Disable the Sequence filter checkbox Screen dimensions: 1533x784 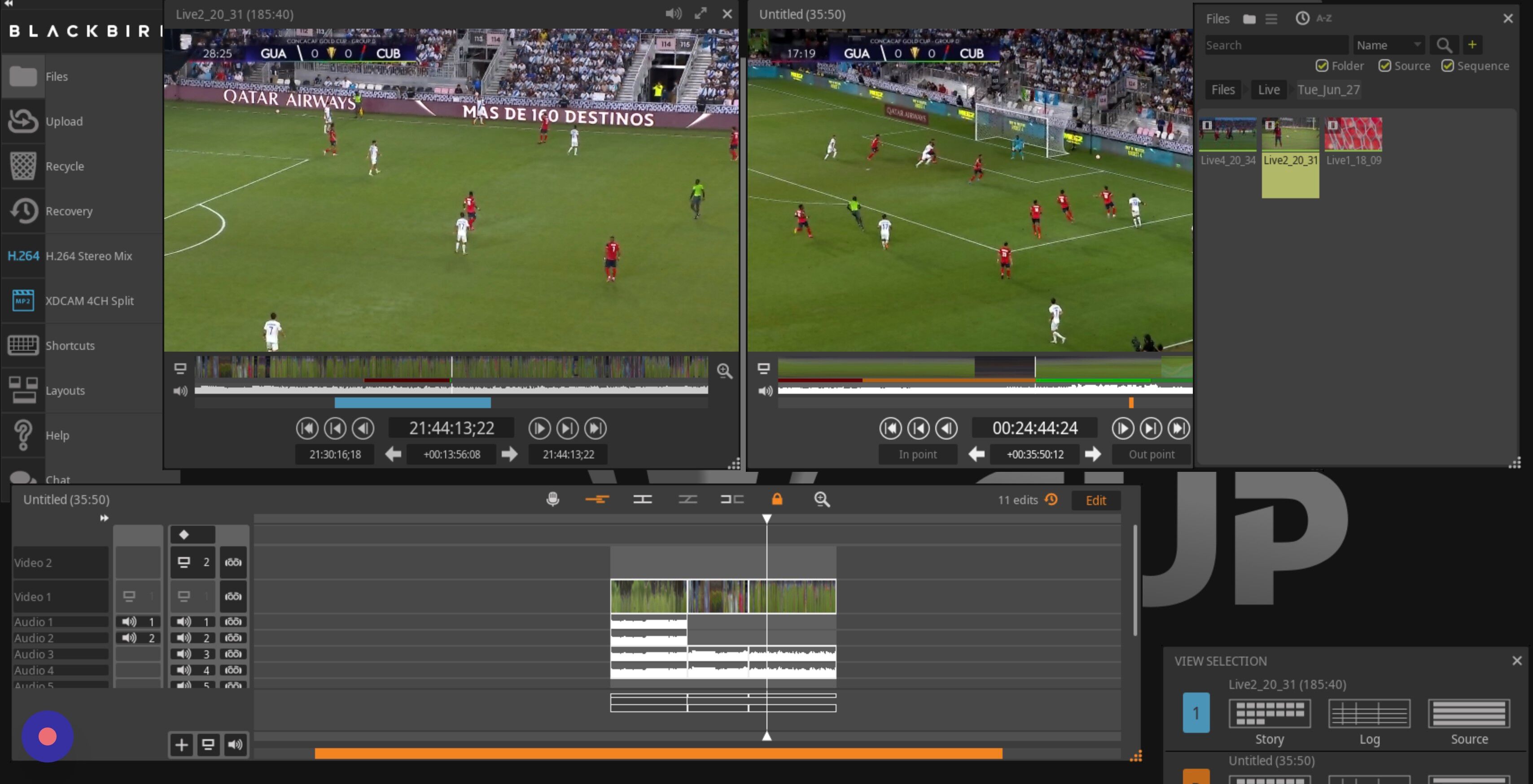click(1447, 66)
